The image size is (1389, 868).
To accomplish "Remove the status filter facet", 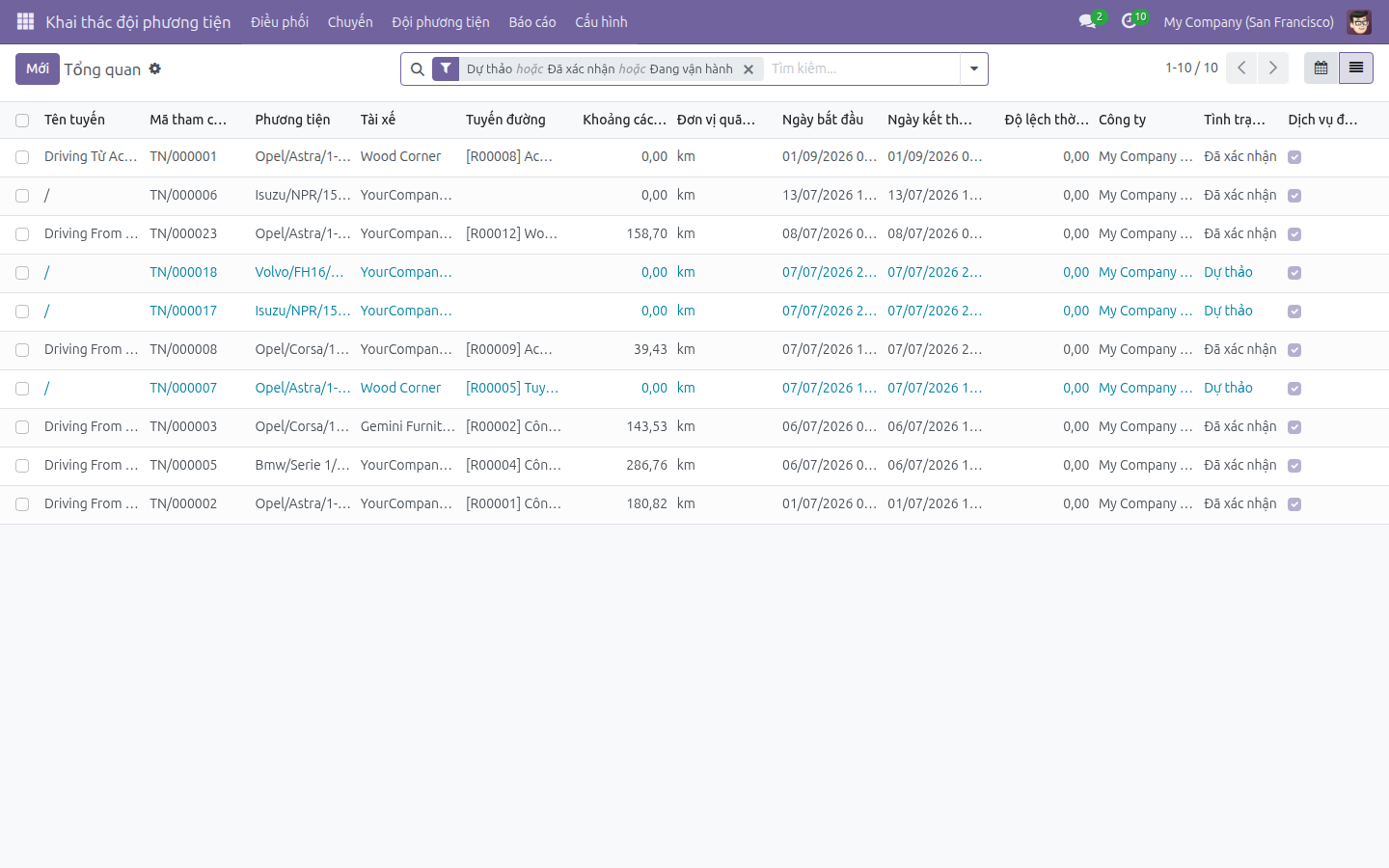I will click(x=749, y=69).
